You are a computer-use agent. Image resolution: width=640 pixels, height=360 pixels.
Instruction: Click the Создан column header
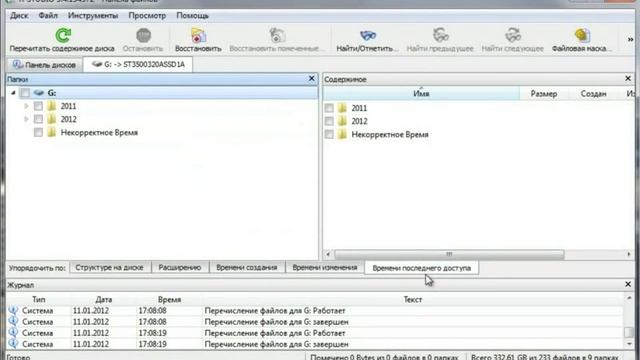tap(593, 94)
